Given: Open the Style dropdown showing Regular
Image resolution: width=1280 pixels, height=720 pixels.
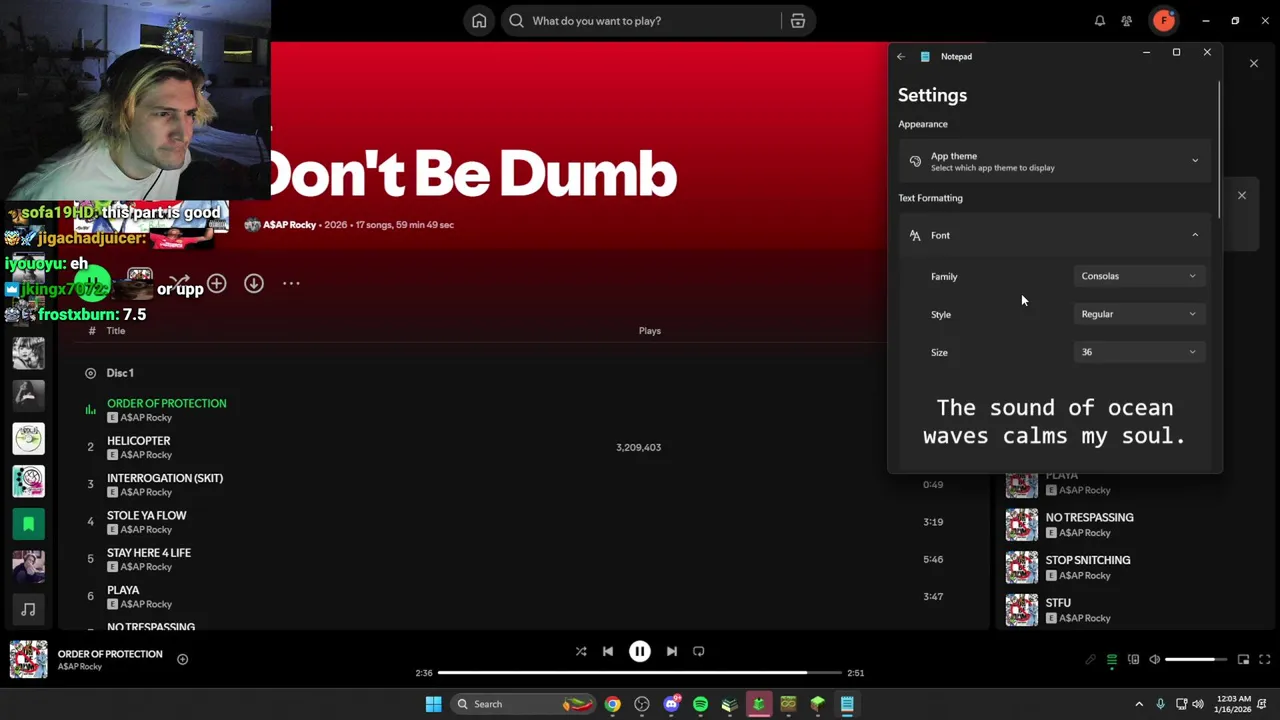Looking at the screenshot, I should point(1139,314).
